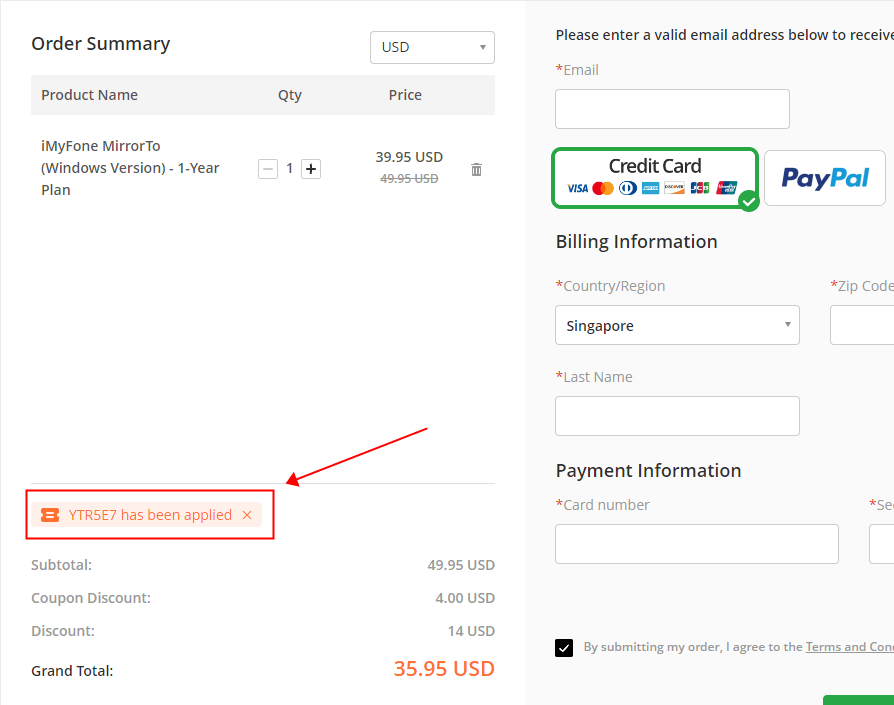
Task: Focus the Card number field
Action: 697,544
